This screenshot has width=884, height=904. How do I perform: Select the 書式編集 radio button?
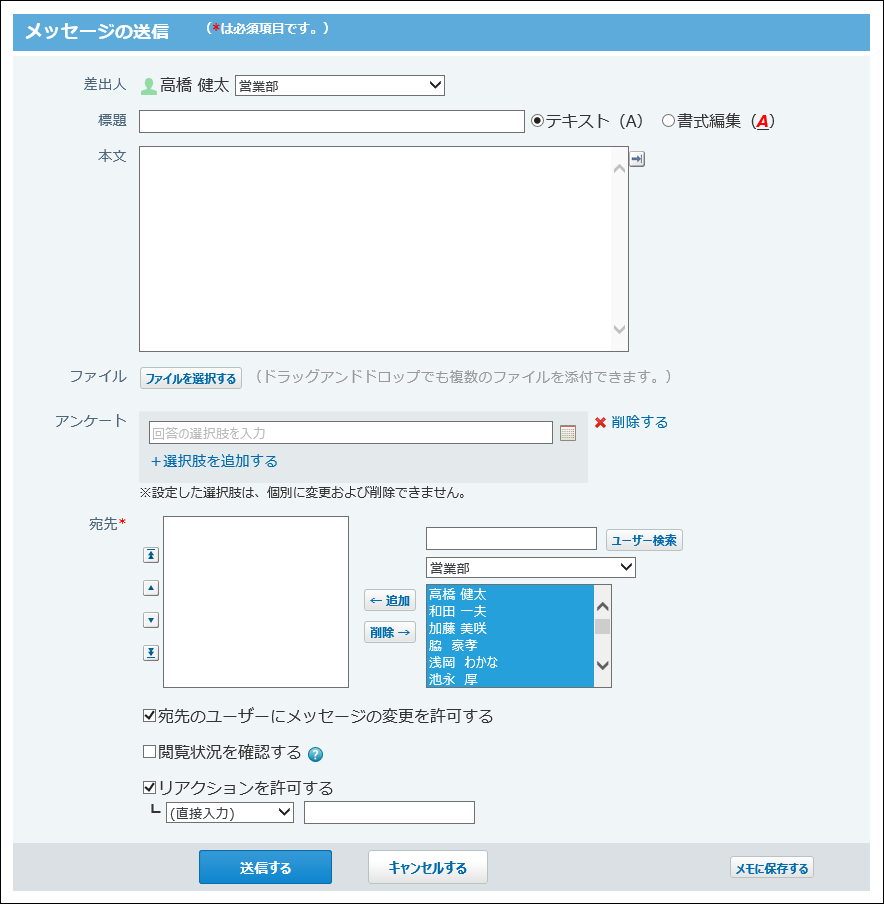[668, 121]
